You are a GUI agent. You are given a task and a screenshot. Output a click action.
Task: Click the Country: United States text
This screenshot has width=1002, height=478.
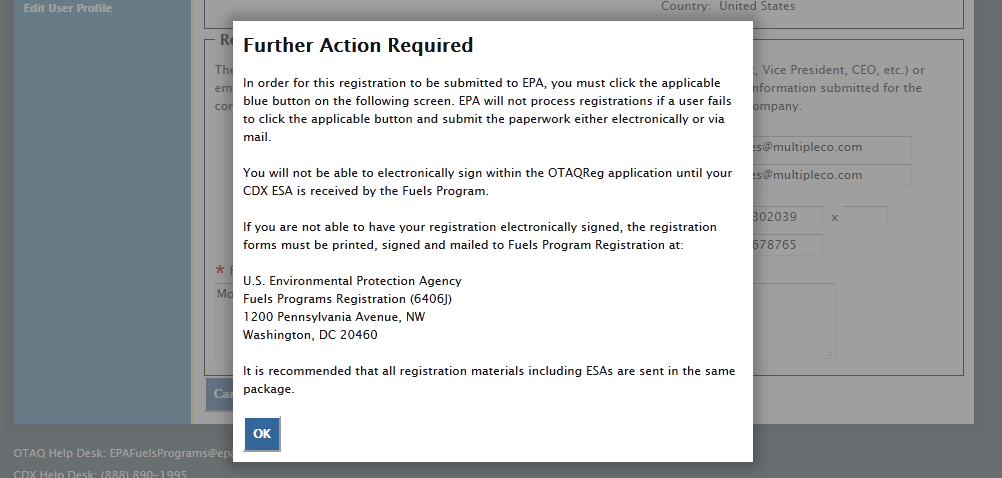click(728, 6)
